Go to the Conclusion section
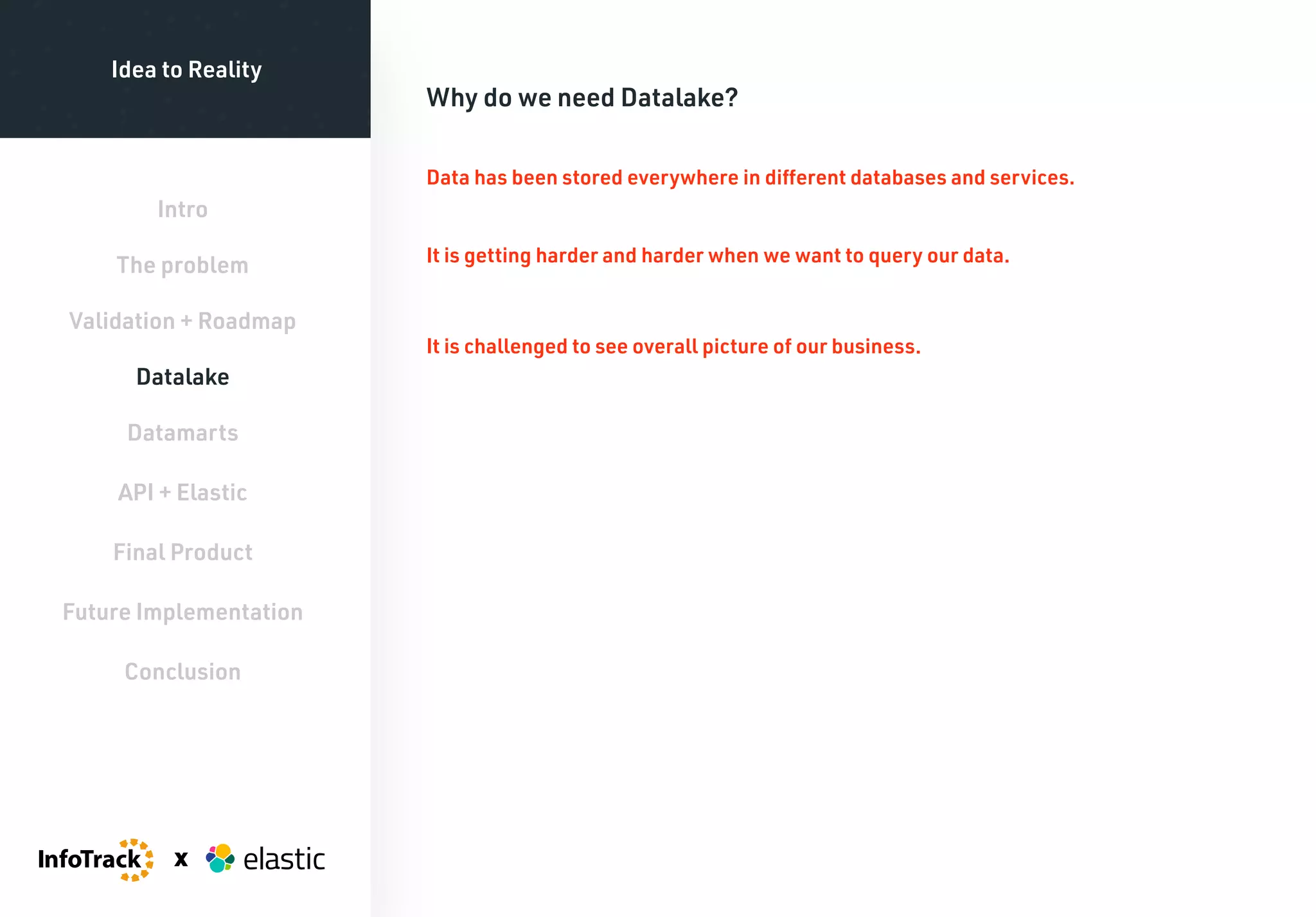 tap(182, 672)
